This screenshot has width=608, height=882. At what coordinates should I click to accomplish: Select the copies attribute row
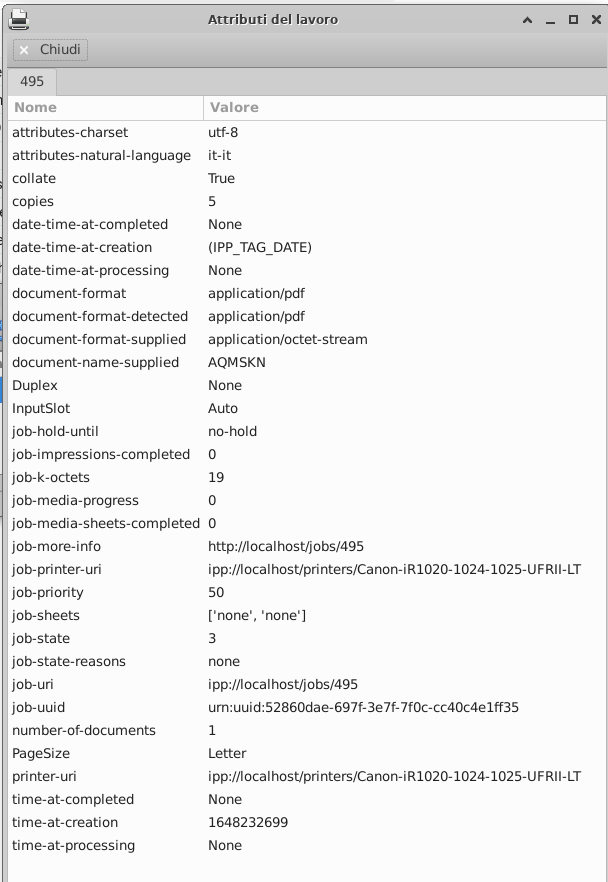point(150,201)
